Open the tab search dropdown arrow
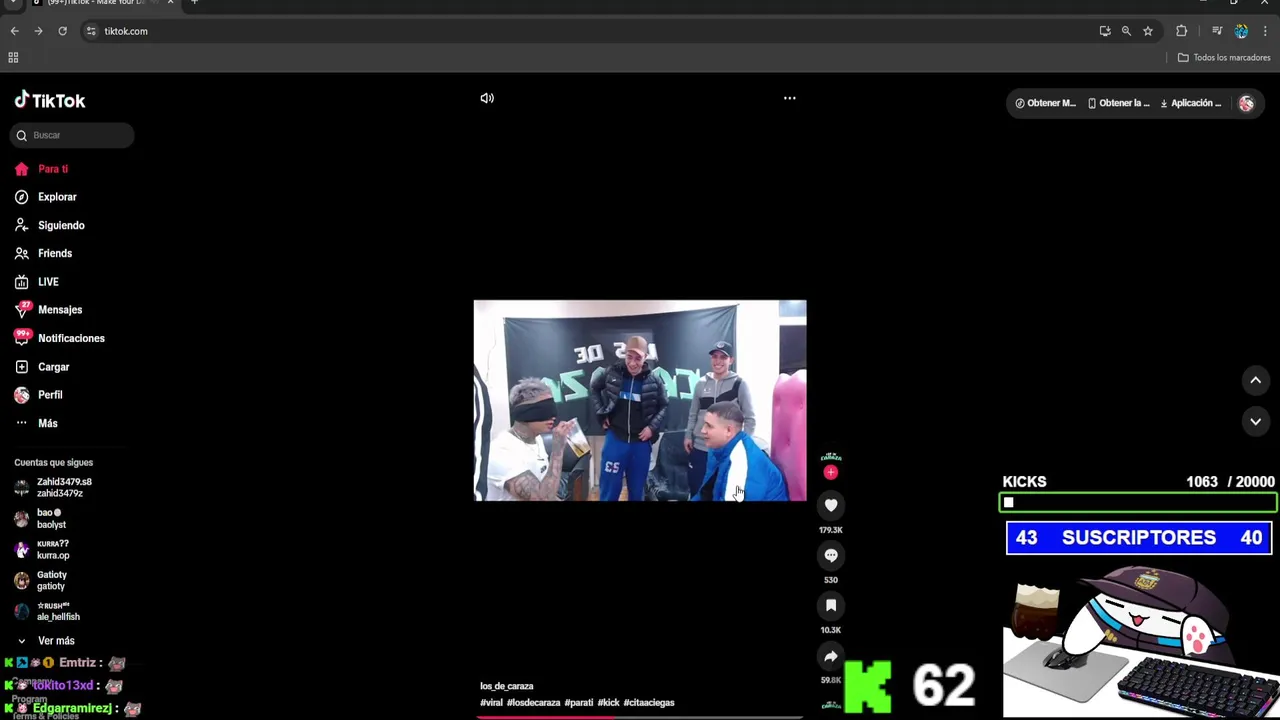 [x=13, y=3]
